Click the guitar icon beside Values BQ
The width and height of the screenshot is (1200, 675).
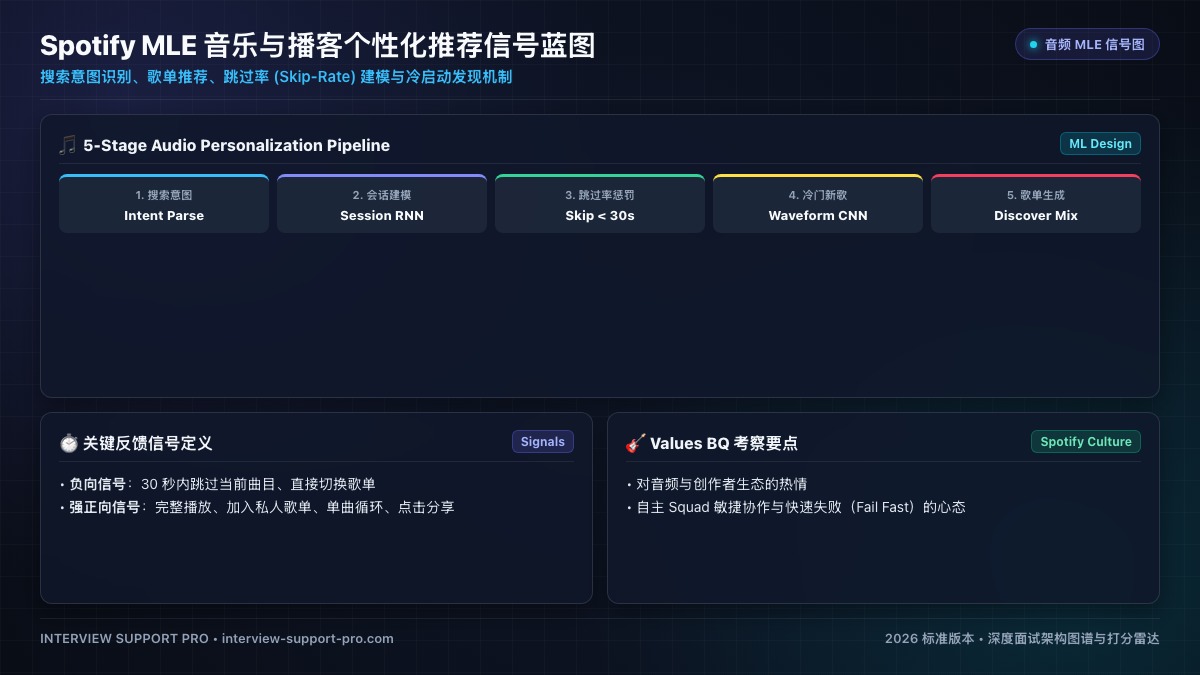point(635,443)
